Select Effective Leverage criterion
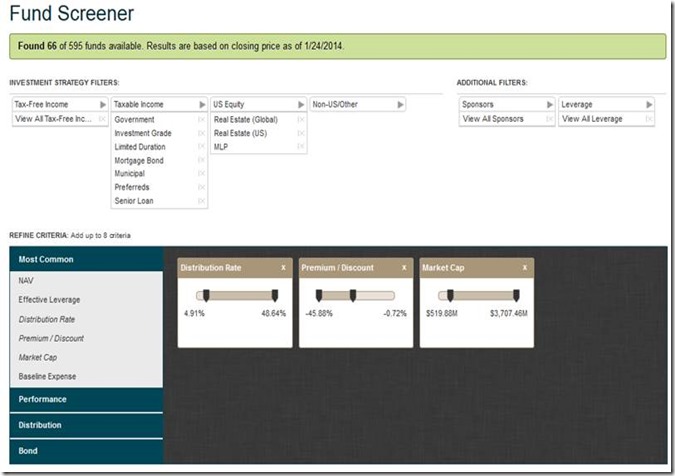This screenshot has height=476, width=675. 49,300
